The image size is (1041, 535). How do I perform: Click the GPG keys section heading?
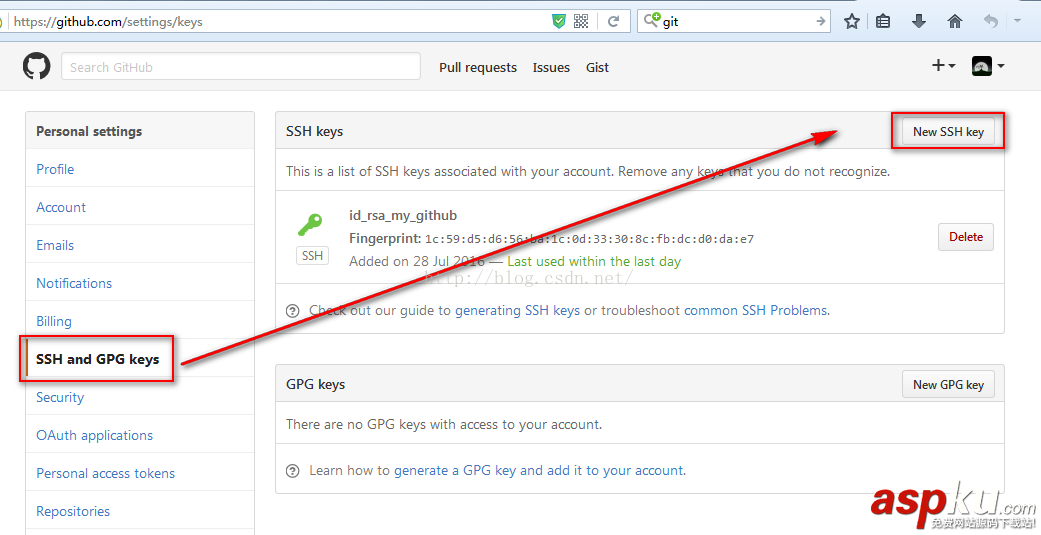click(x=315, y=384)
